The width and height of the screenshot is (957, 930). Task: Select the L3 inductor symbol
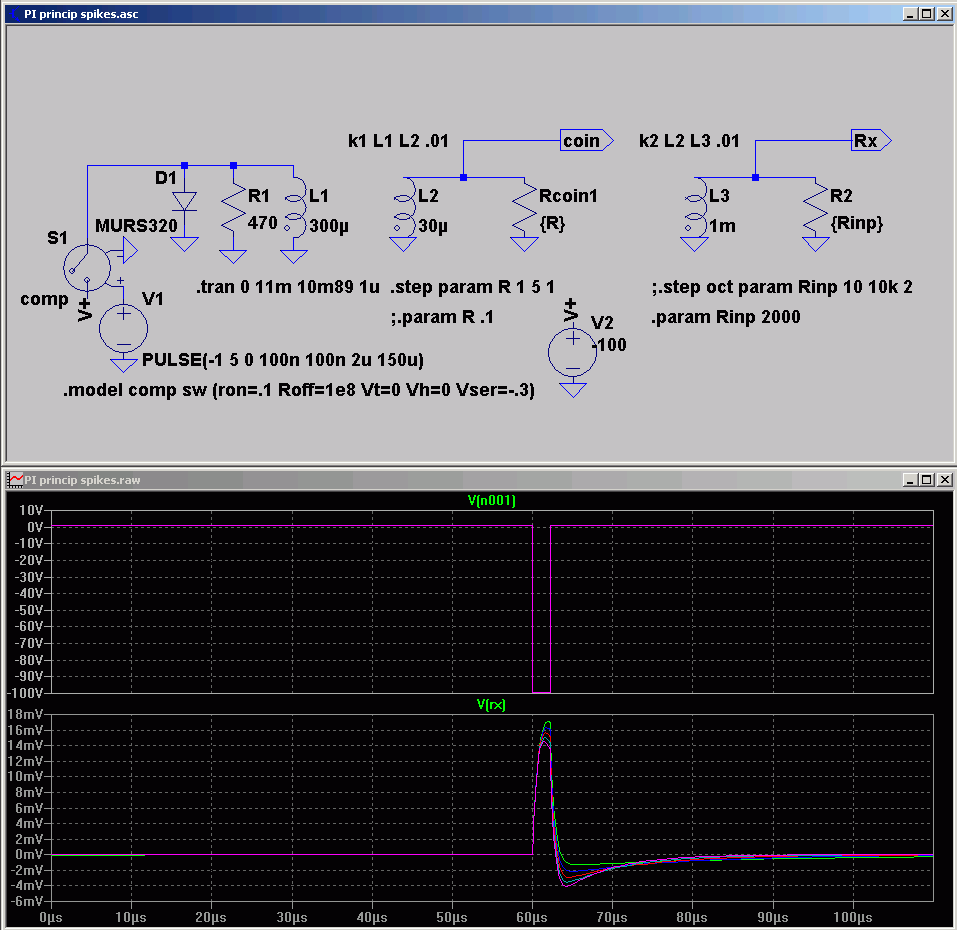click(694, 210)
